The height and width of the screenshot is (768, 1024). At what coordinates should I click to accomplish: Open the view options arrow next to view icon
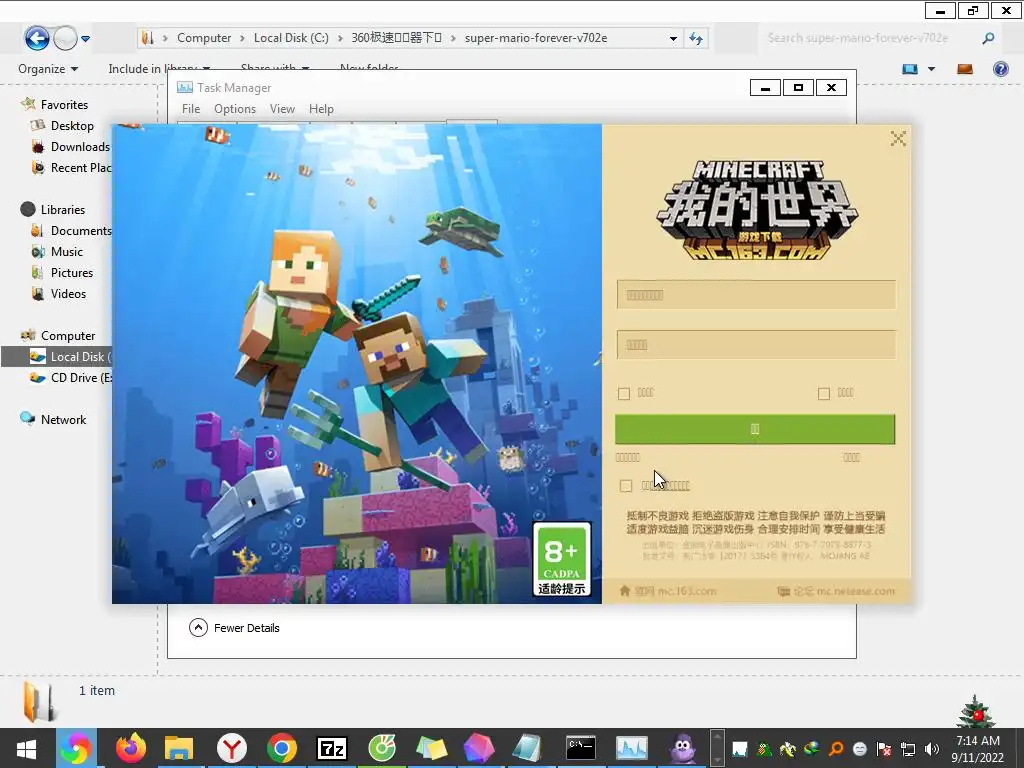click(x=931, y=69)
